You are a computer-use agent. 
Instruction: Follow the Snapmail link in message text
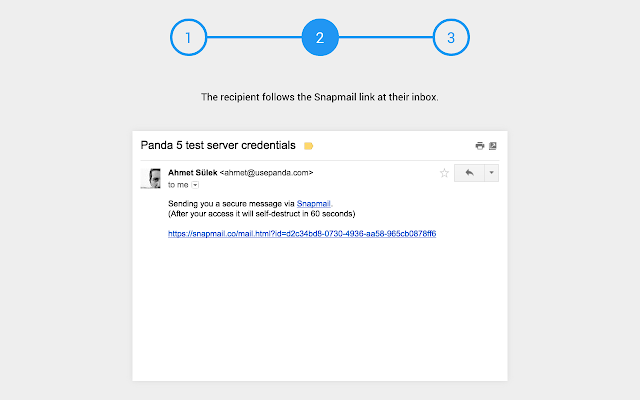(313, 204)
